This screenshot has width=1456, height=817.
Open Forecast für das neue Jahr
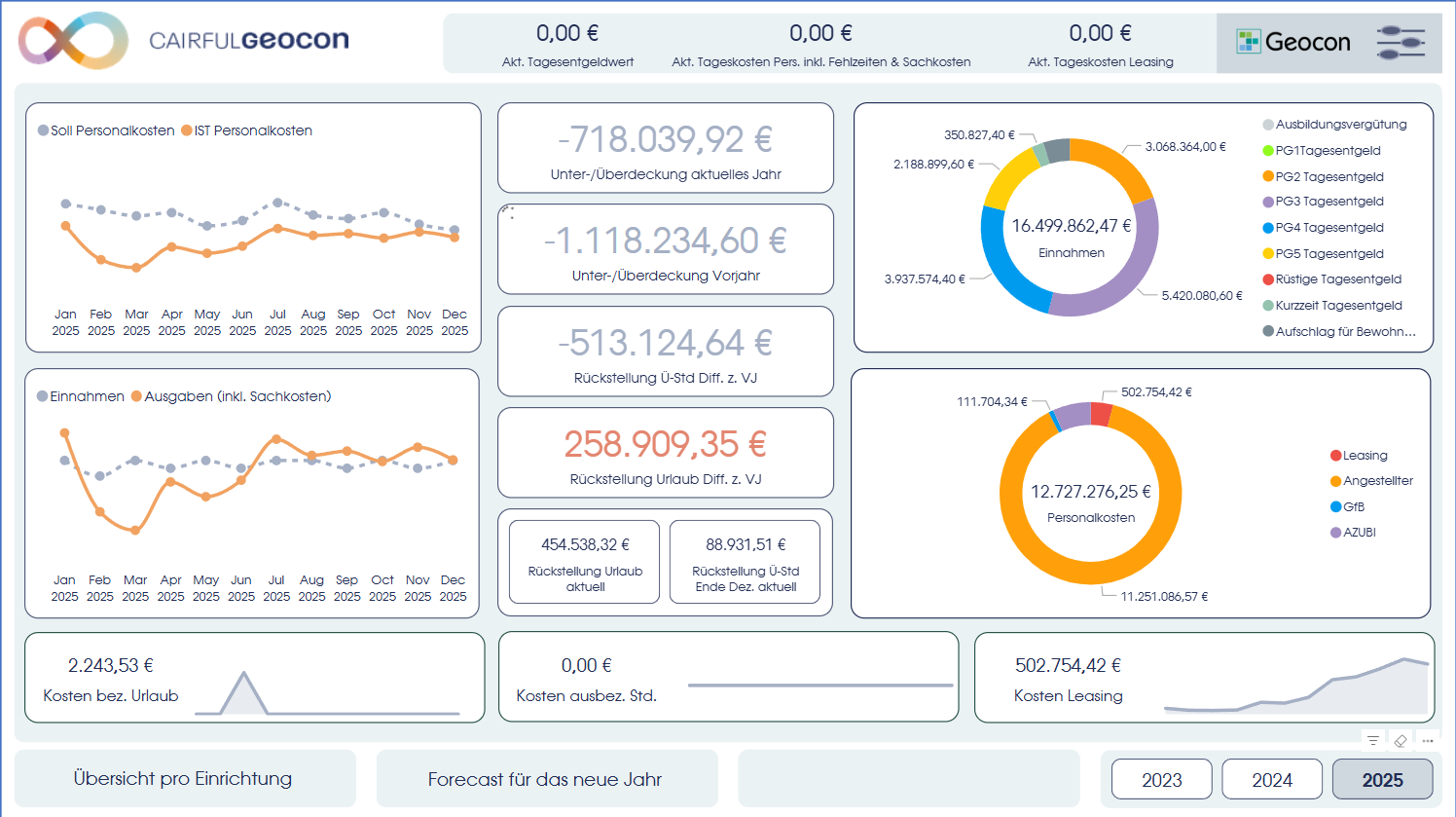click(545, 779)
